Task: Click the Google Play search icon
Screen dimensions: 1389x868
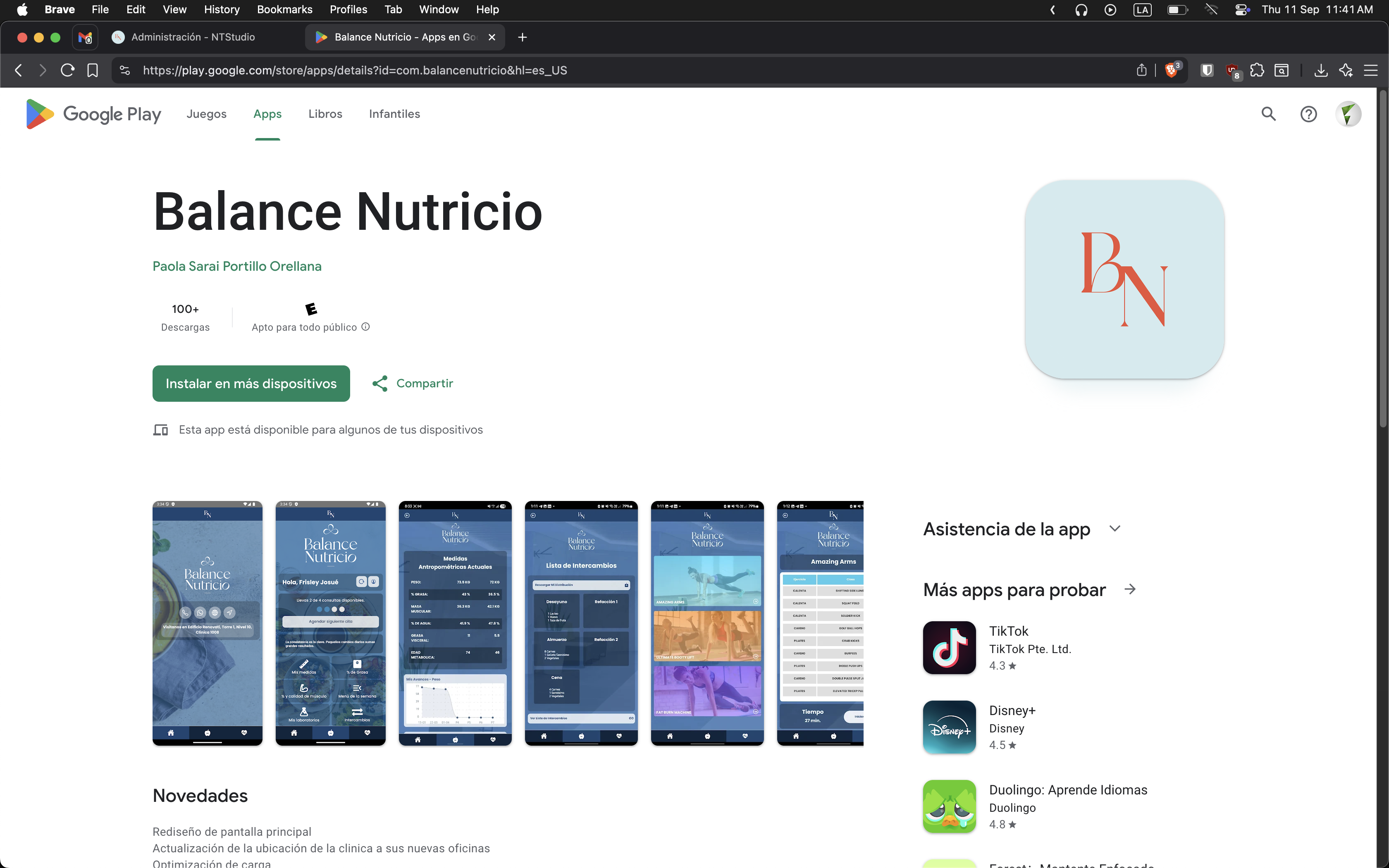Action: pos(1268,114)
